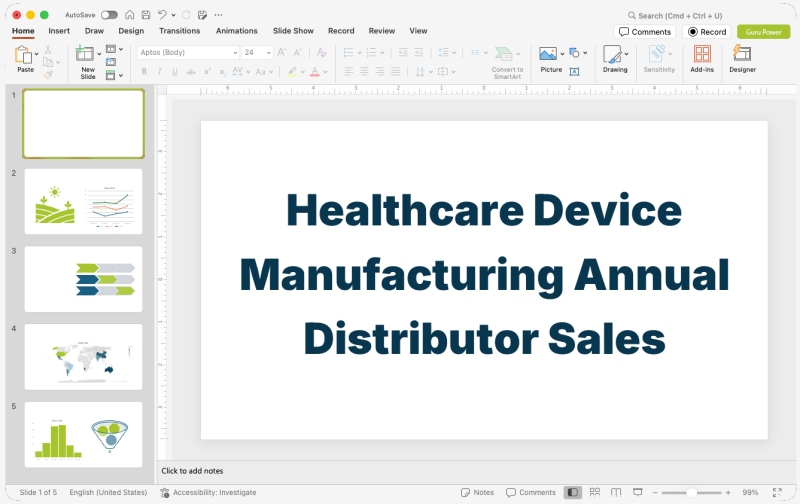
Task: Click the Home icon in title bar
Action: coord(130,15)
